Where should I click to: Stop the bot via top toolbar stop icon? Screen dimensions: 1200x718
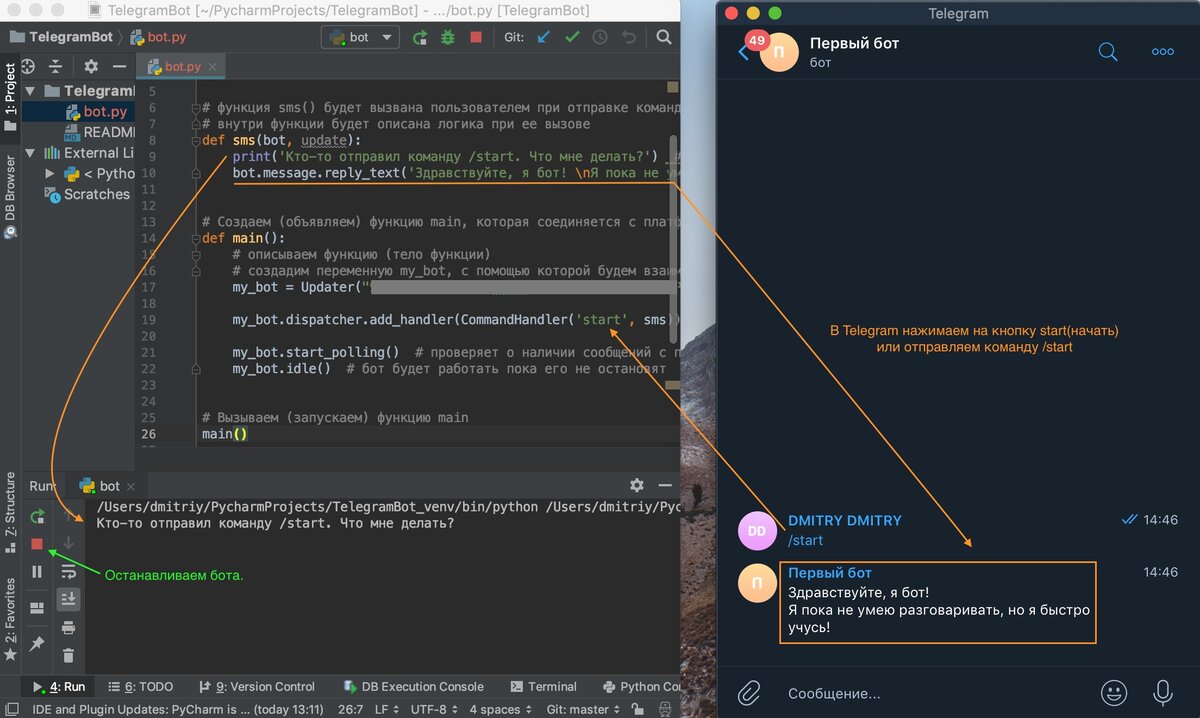(476, 38)
